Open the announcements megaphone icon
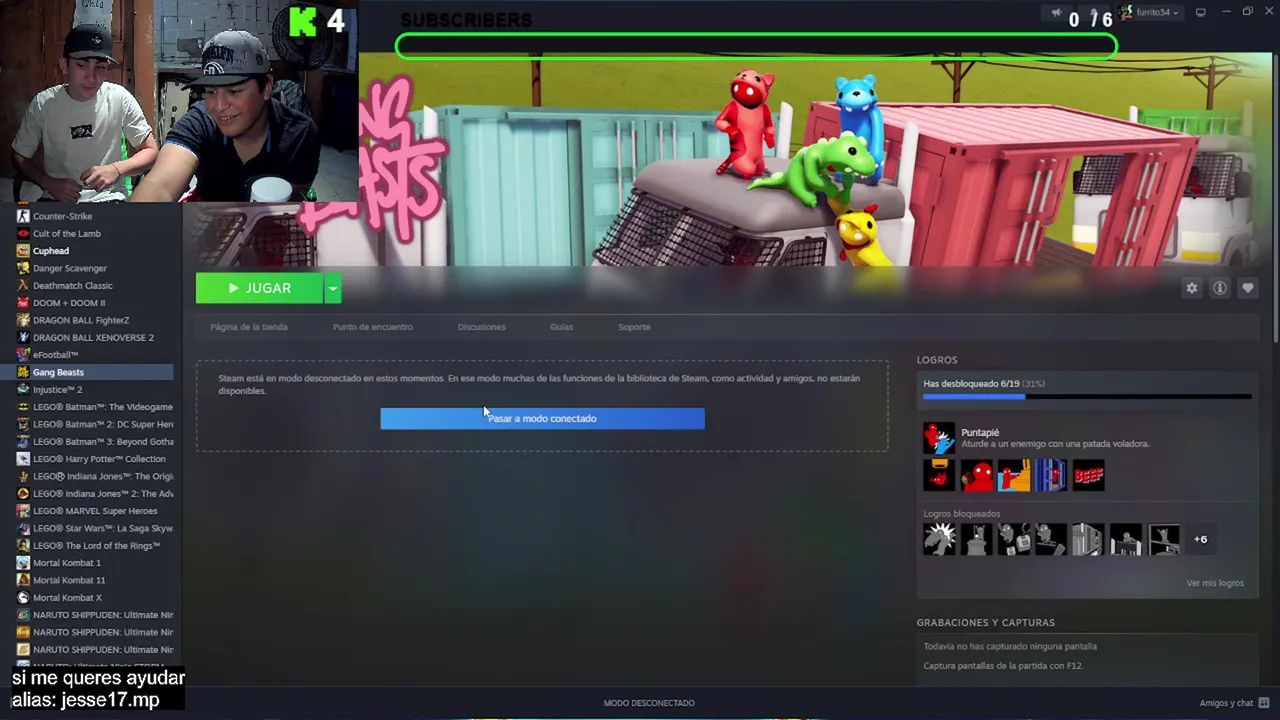The height and width of the screenshot is (720, 1280). click(1056, 13)
